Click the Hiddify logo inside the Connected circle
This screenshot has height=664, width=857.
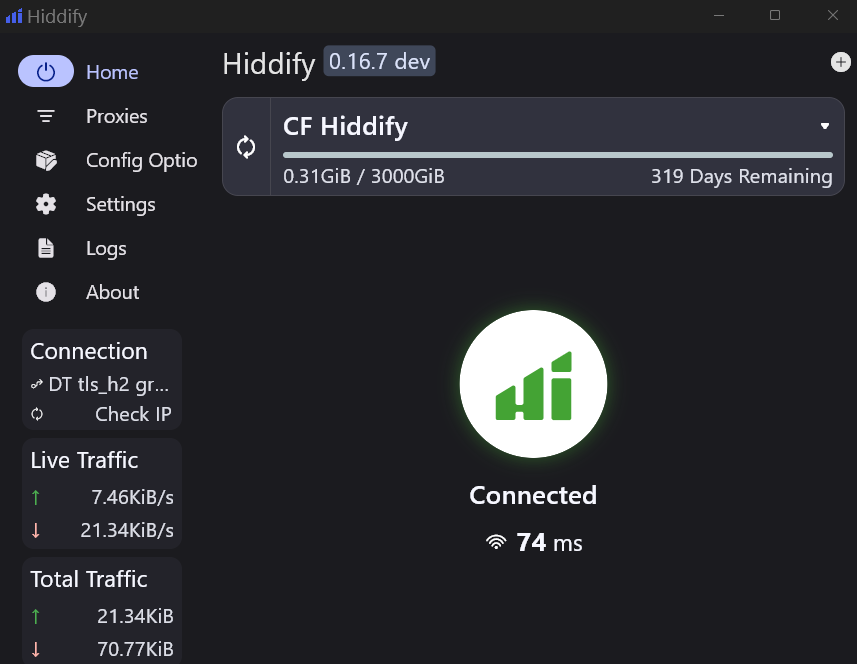point(533,383)
